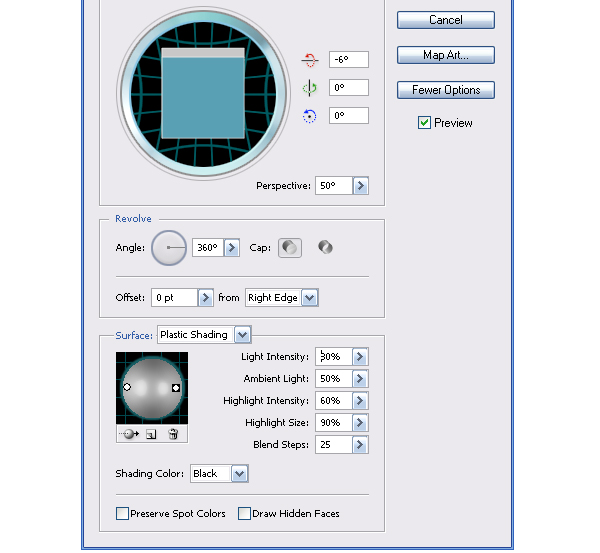This screenshot has width=600, height=553.
Task: Open the Right Edge offset dropdown
Action: pos(282,297)
